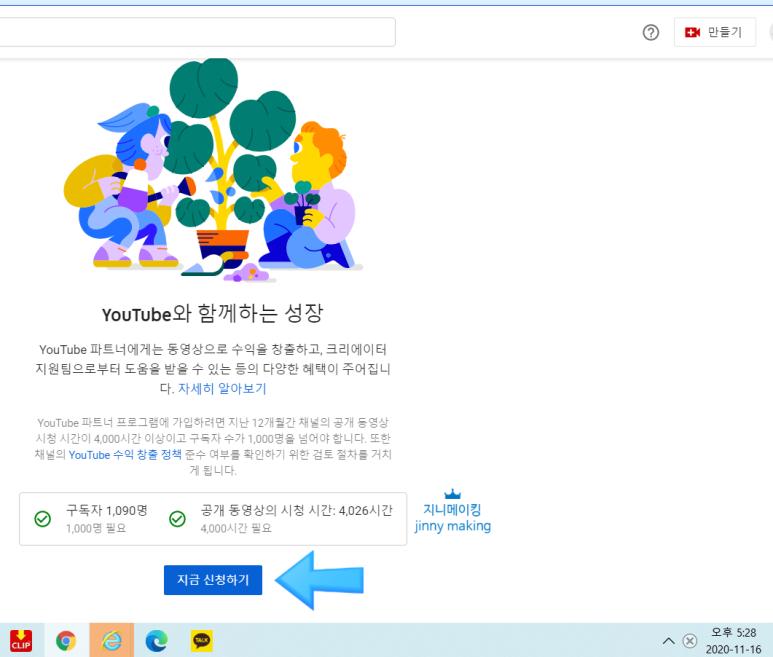Image resolution: width=773 pixels, height=657 pixels.
Task: Click the circled X tray icon
Action: click(690, 641)
